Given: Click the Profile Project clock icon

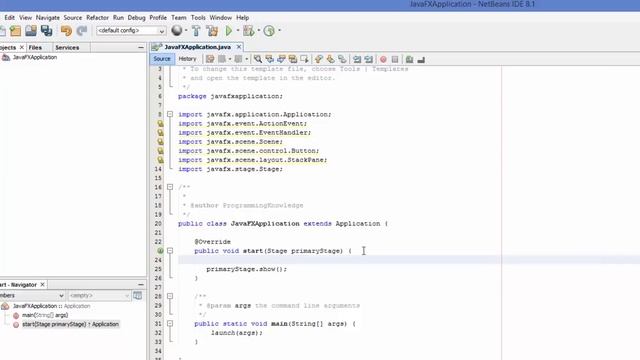Looking at the screenshot, I should pyautogui.click(x=269, y=31).
